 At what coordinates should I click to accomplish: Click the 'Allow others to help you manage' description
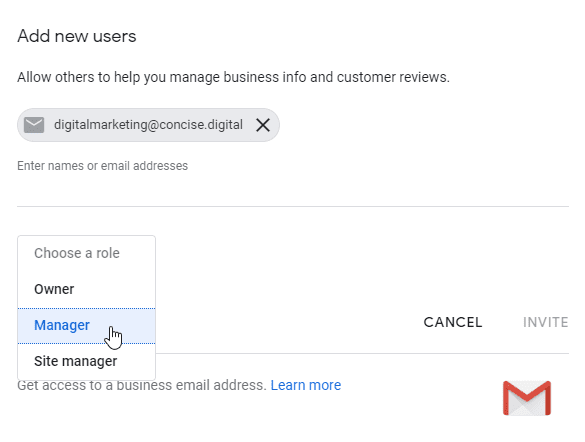[x=233, y=77]
